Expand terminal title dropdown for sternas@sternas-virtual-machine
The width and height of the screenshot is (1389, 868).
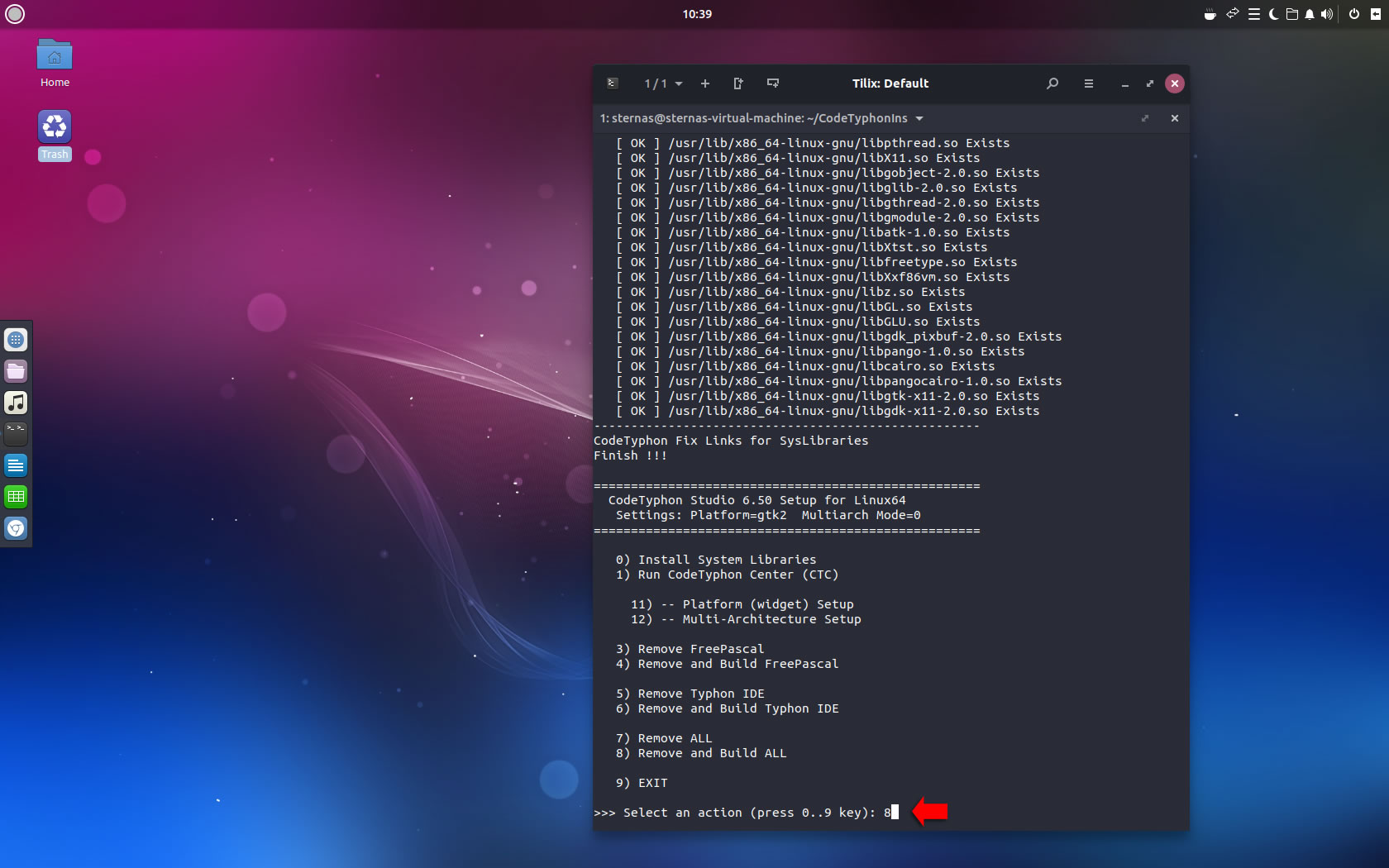[919, 118]
